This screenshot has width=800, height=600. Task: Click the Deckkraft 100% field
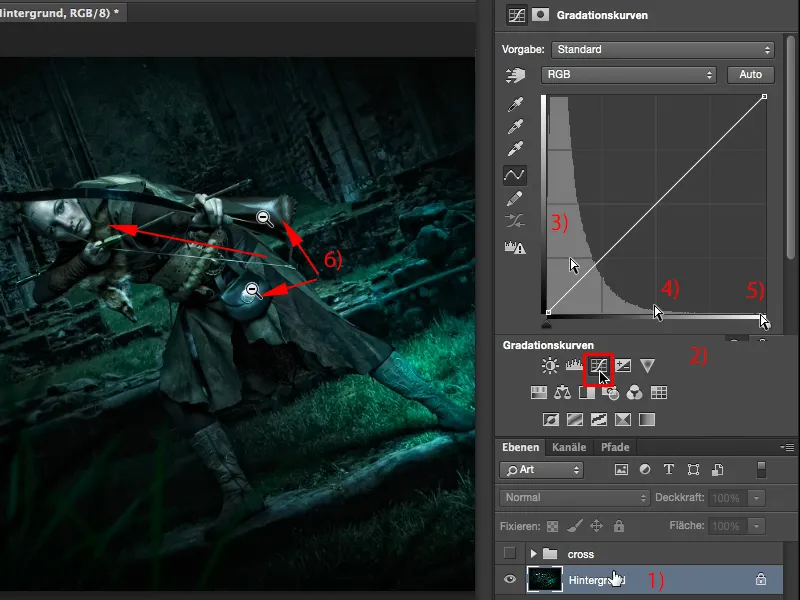[x=727, y=497]
